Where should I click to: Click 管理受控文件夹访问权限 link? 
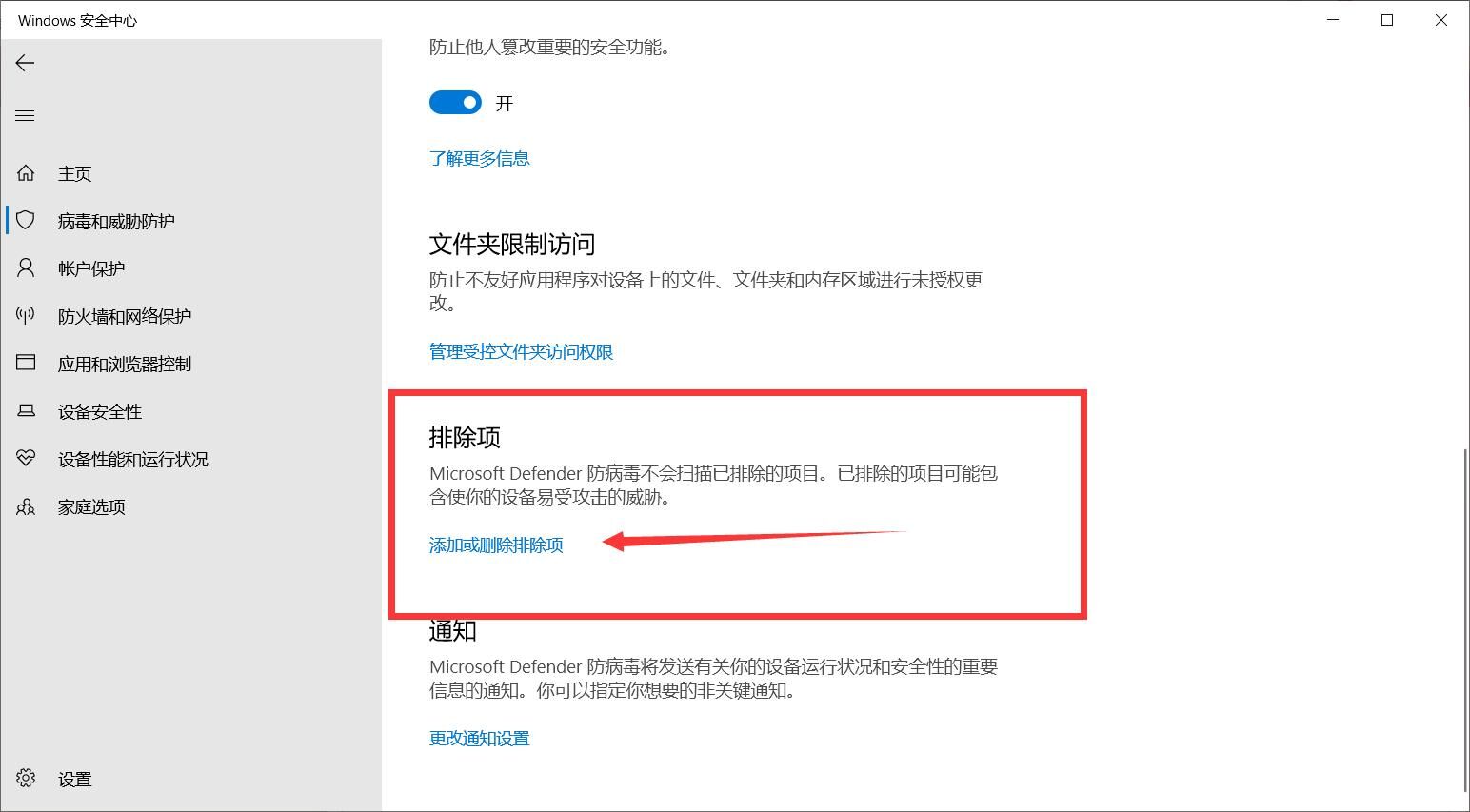point(521,352)
